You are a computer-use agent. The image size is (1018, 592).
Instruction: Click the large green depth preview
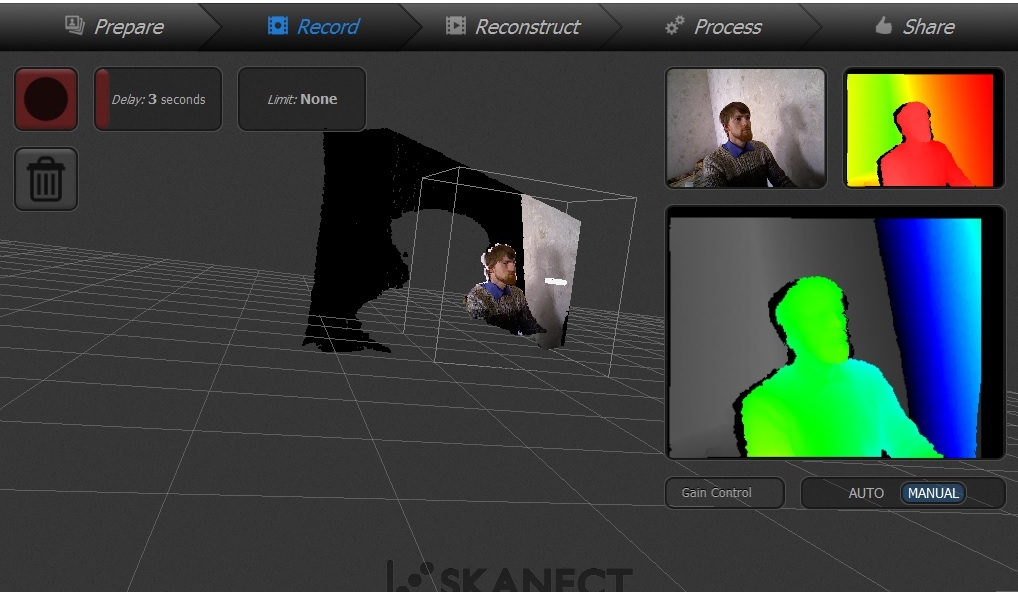pyautogui.click(x=836, y=333)
